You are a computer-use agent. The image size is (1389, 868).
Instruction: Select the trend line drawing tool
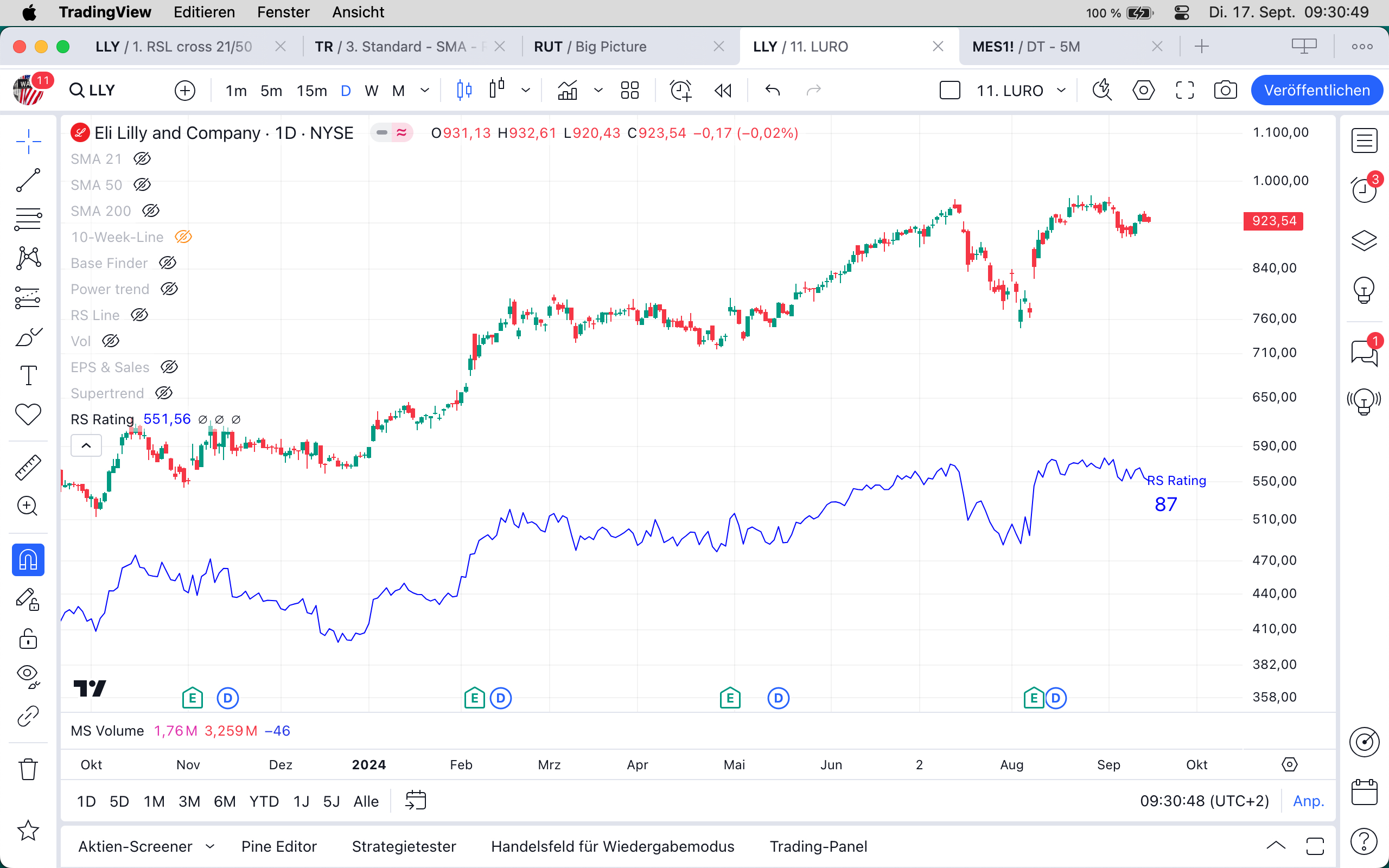coord(28,180)
